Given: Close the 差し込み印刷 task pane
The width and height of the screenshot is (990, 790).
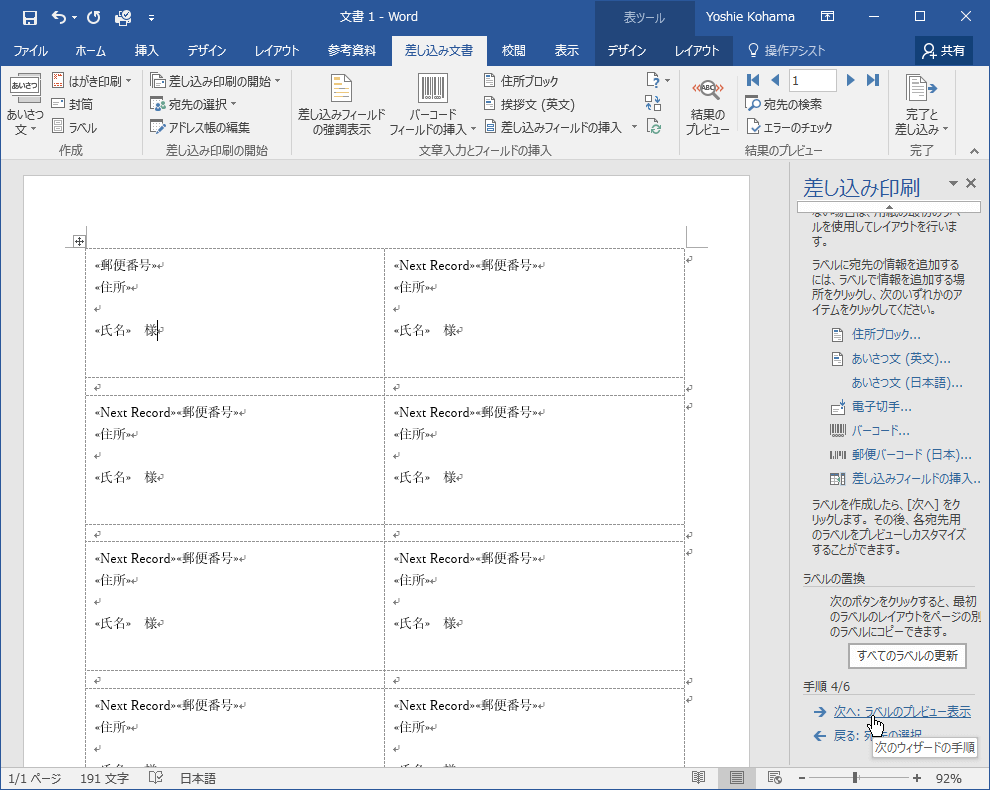Looking at the screenshot, I should click(971, 183).
